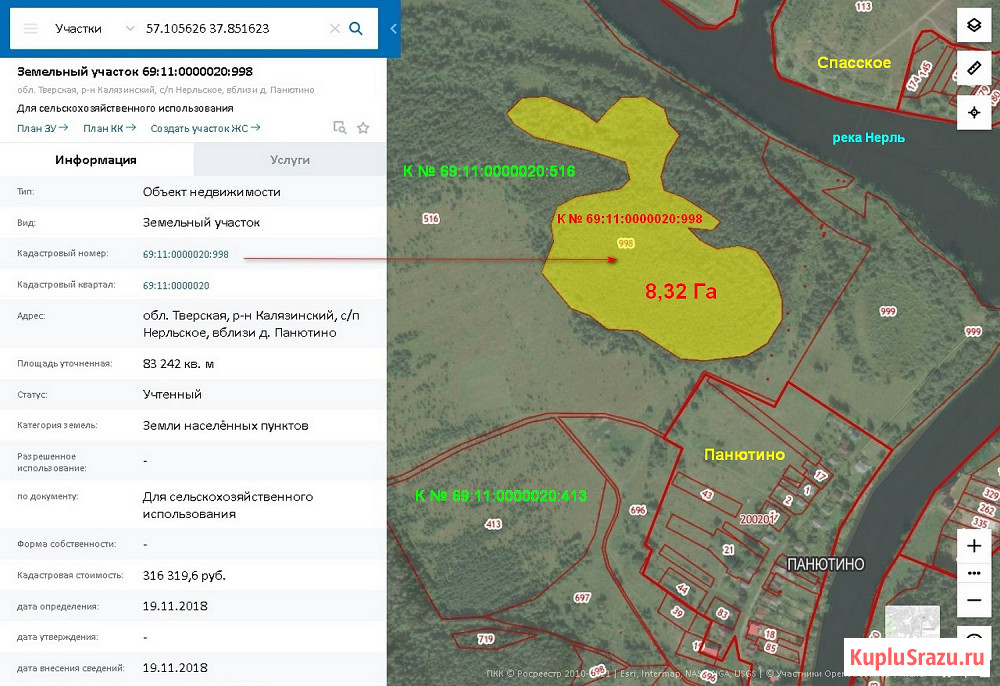Image resolution: width=1000 pixels, height=686 pixels.
Task: Switch to the Информация tab
Action: coord(96,159)
